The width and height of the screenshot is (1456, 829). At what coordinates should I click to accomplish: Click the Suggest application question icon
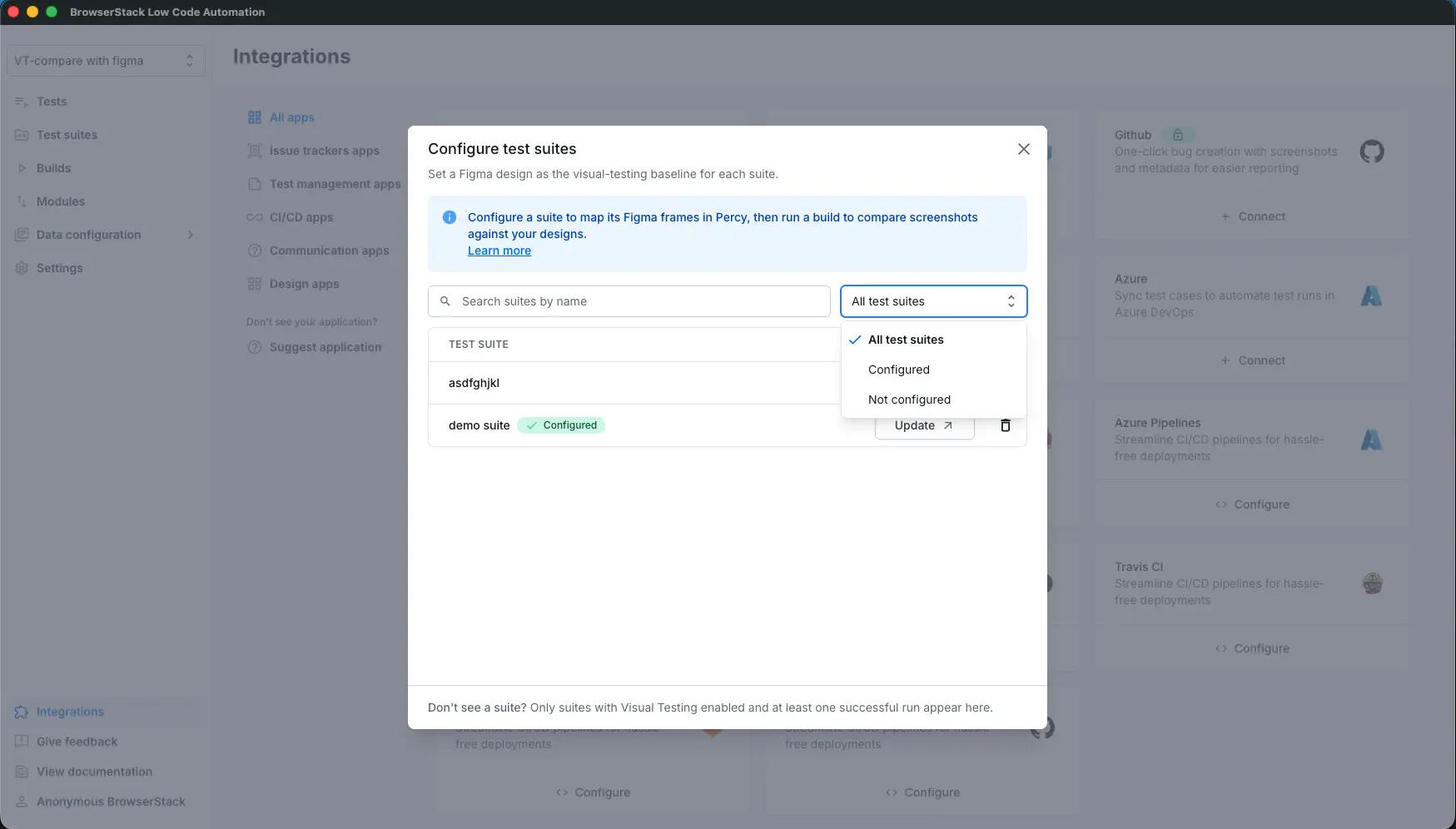coord(255,347)
